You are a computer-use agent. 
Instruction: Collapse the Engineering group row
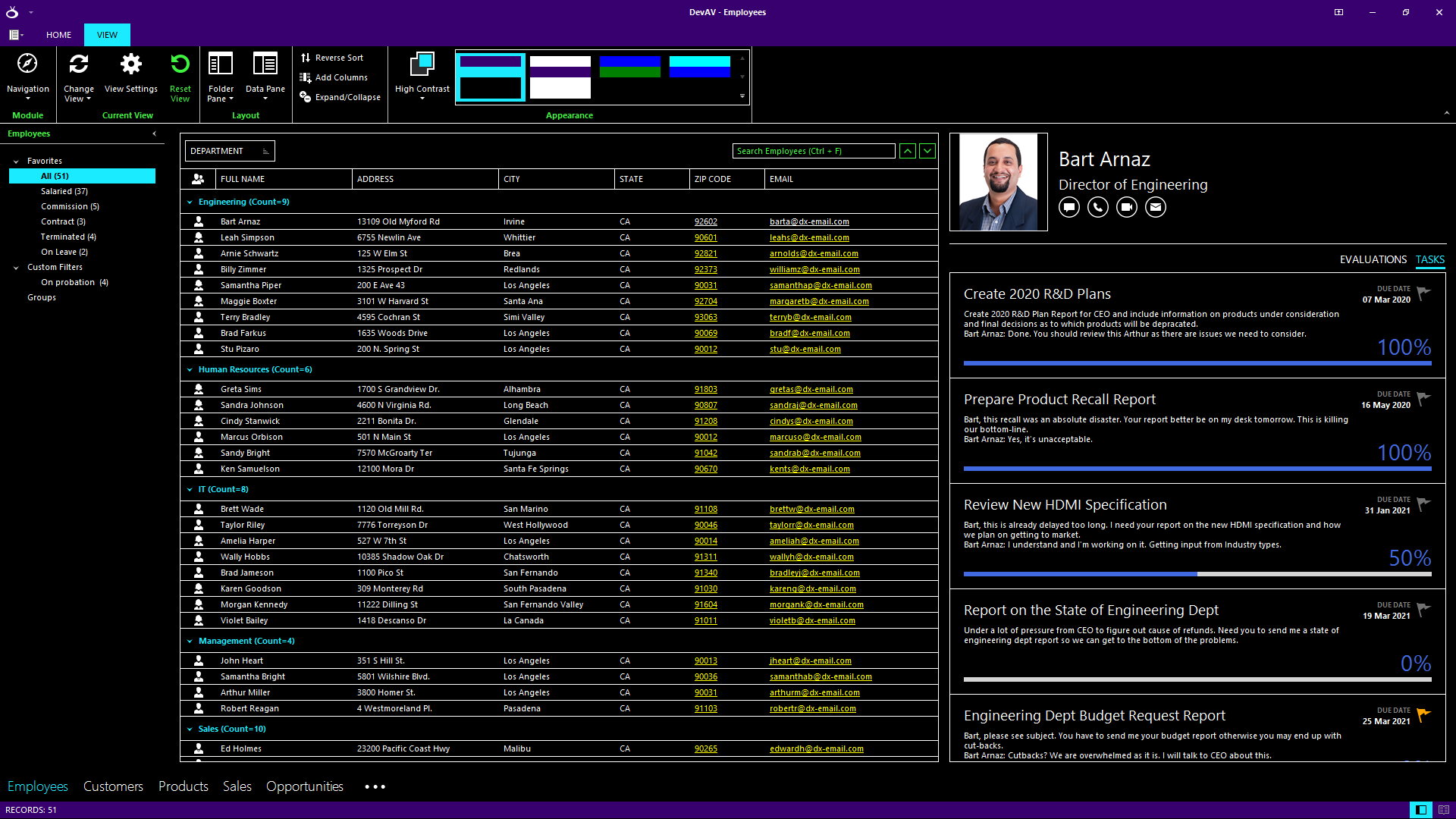[190, 202]
